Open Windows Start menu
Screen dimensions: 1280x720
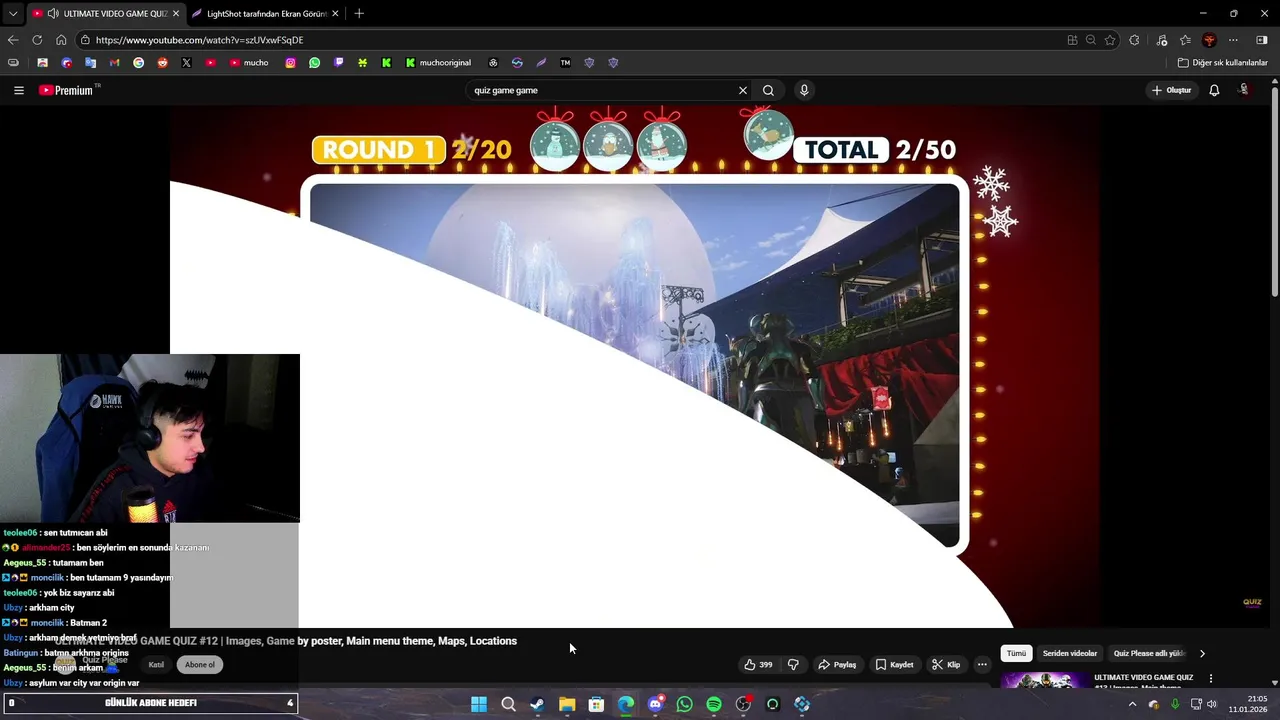[x=478, y=704]
